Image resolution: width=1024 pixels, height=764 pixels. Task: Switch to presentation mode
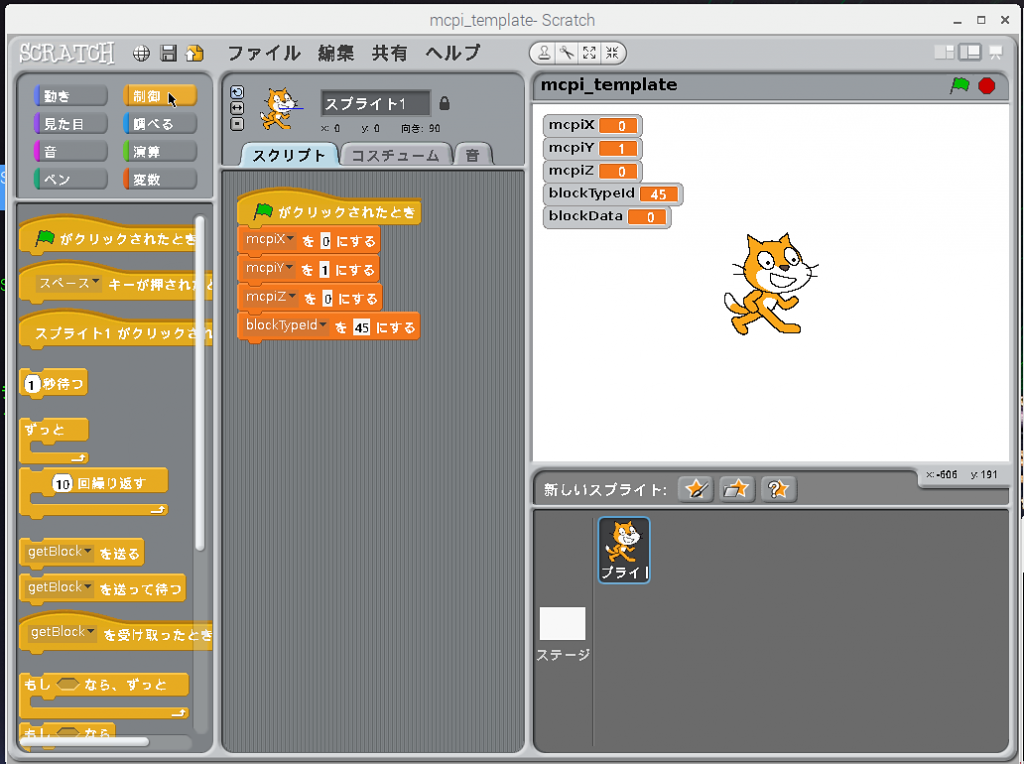996,52
